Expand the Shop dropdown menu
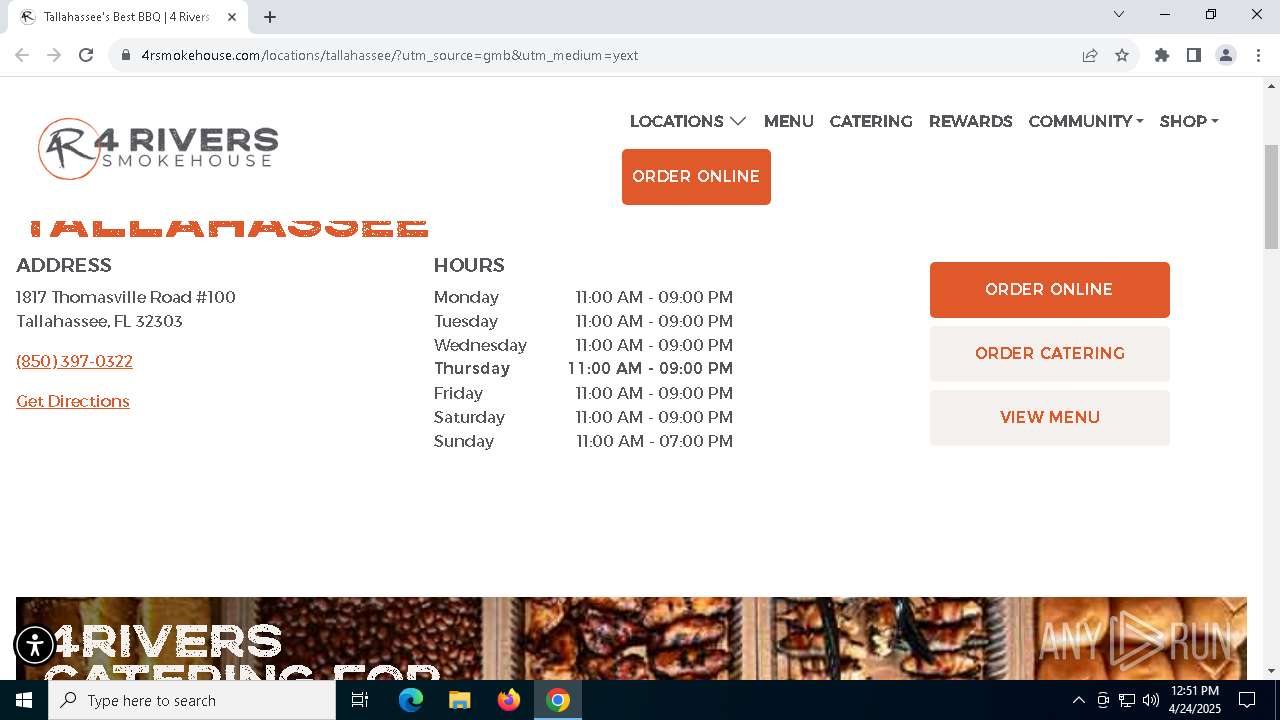Image resolution: width=1280 pixels, height=720 pixels. pyautogui.click(x=1189, y=121)
